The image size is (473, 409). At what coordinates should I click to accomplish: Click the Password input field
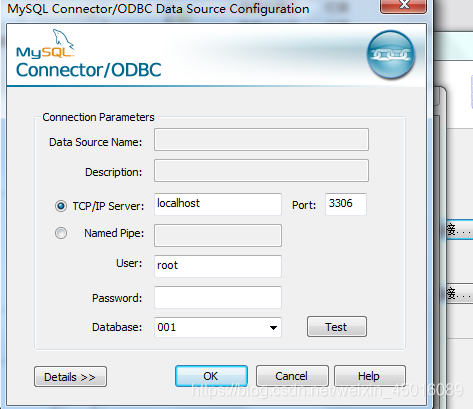pyautogui.click(x=218, y=297)
